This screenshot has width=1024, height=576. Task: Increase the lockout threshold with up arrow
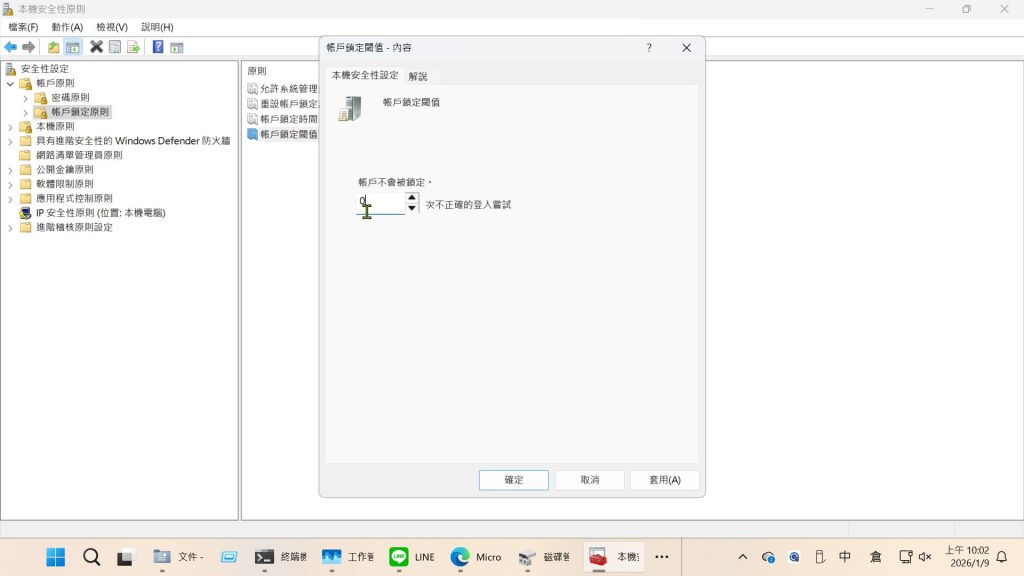pos(412,198)
